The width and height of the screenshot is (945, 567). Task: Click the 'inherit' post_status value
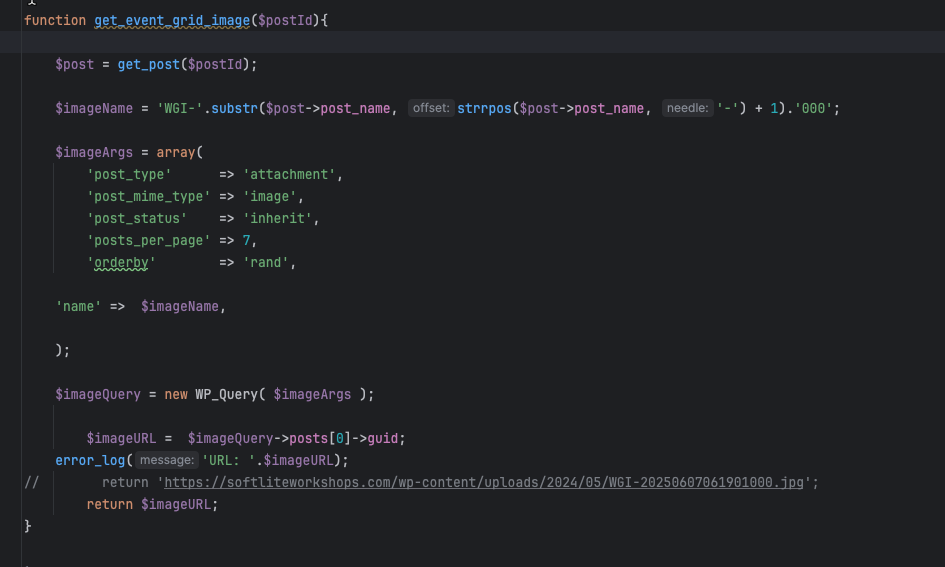point(277,219)
